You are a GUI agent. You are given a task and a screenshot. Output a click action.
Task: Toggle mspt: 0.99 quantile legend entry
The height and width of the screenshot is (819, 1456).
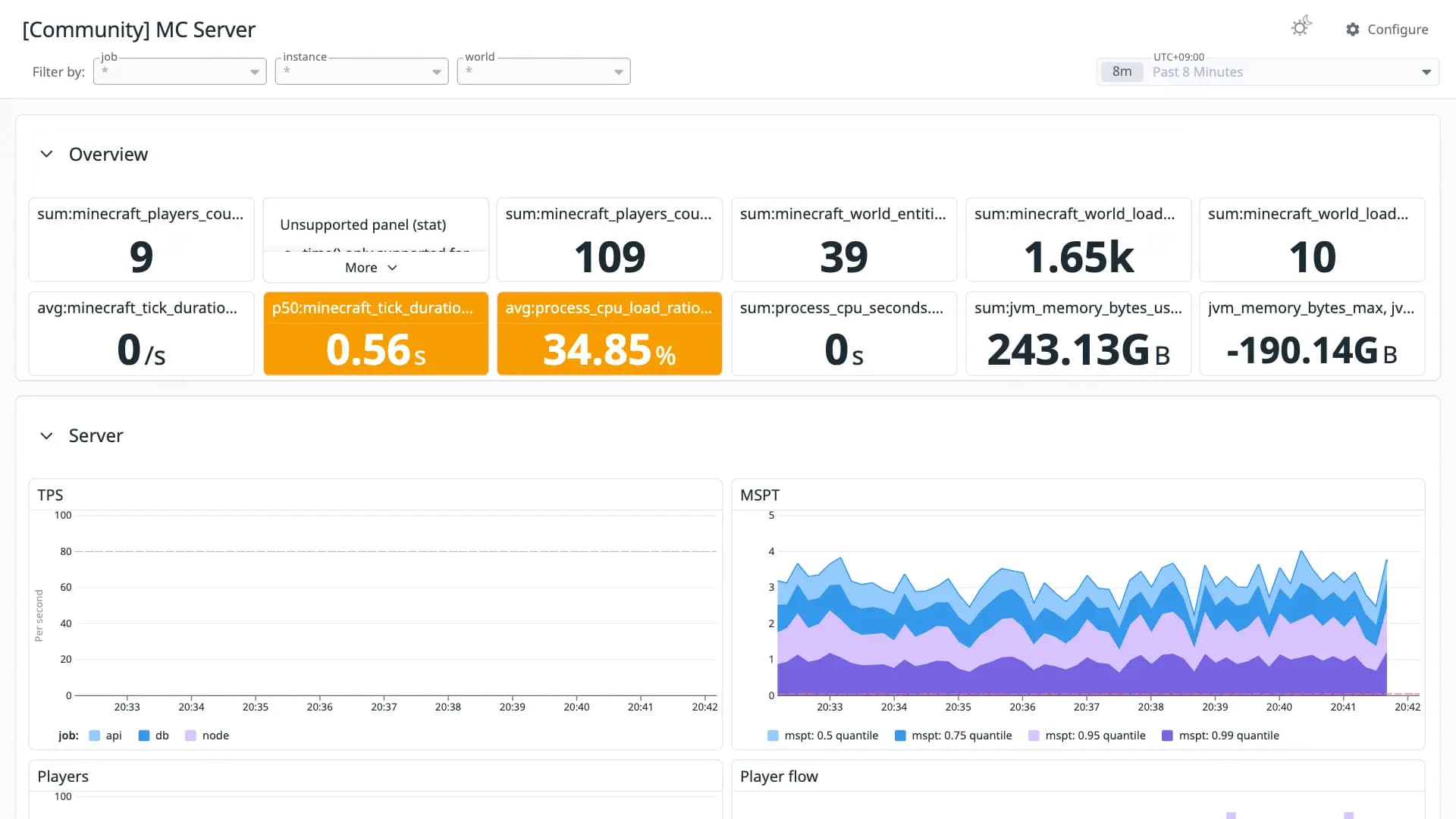[1220, 736]
